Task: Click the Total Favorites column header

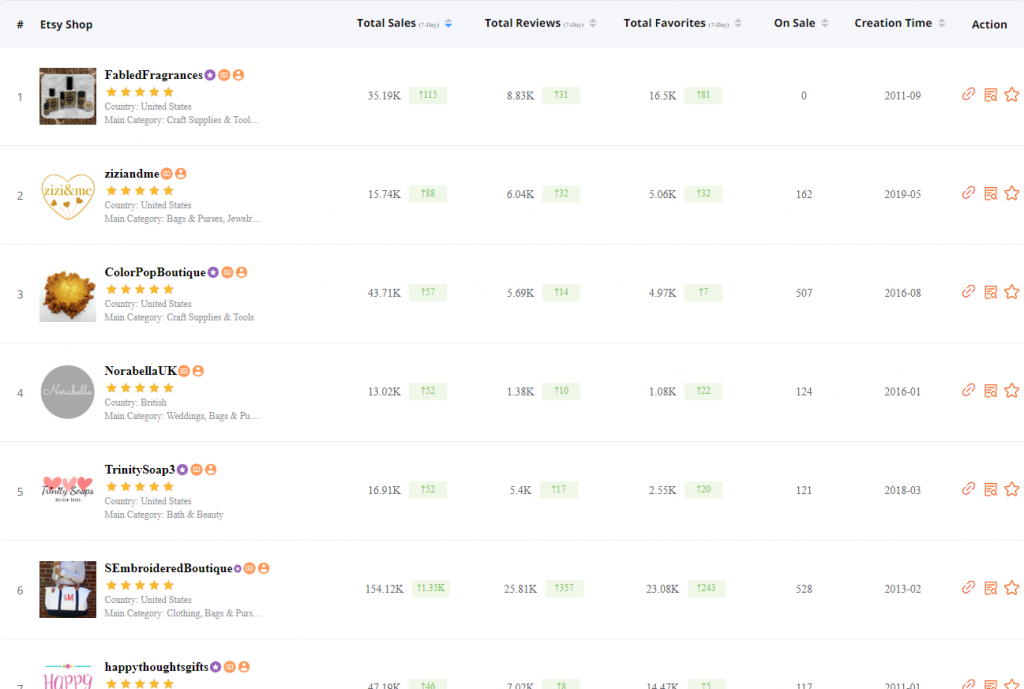Action: point(664,23)
